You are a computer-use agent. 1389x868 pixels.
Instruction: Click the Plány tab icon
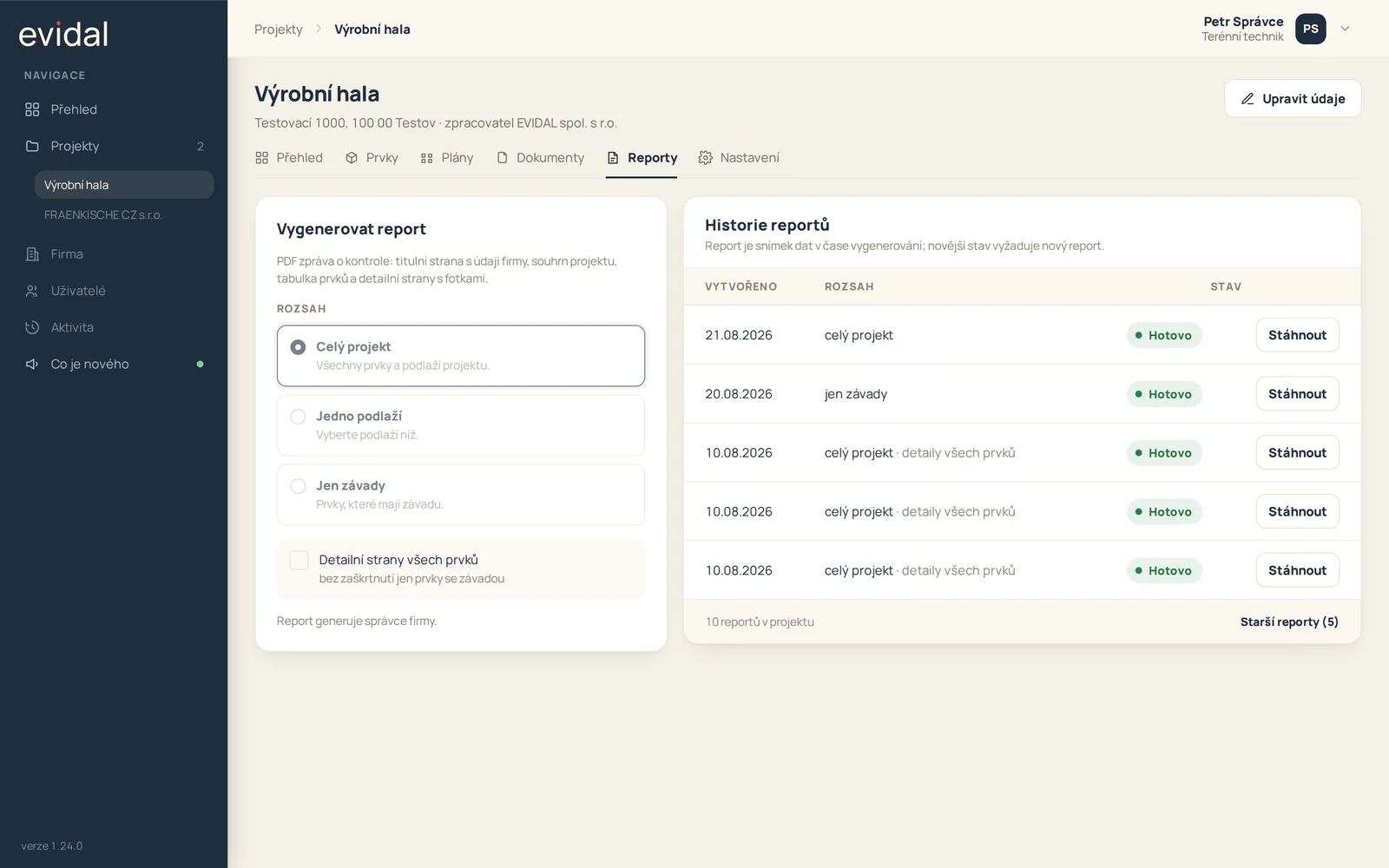pos(426,158)
